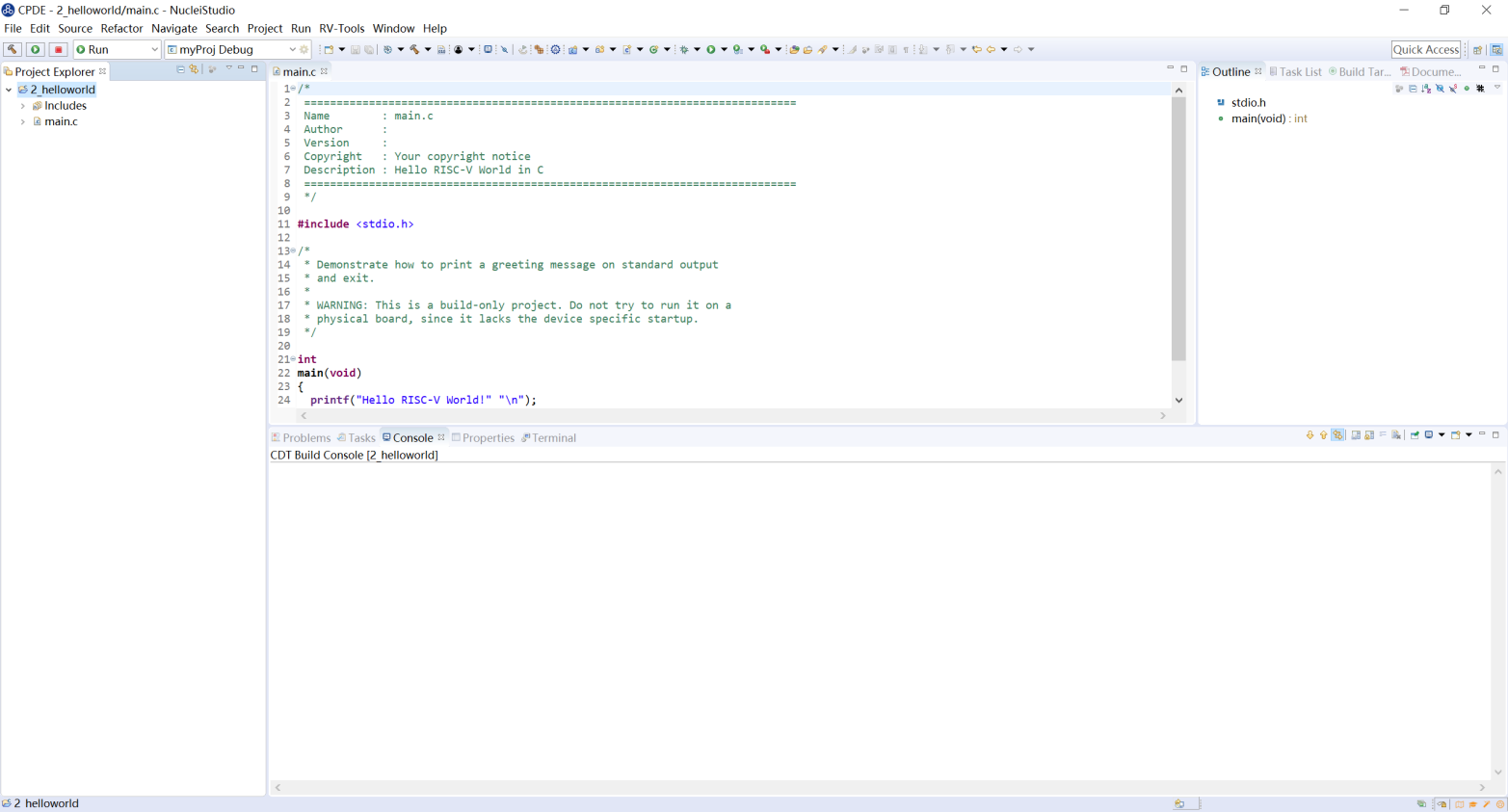Maximize the editor area
The height and width of the screenshot is (812, 1508).
coord(1184,68)
